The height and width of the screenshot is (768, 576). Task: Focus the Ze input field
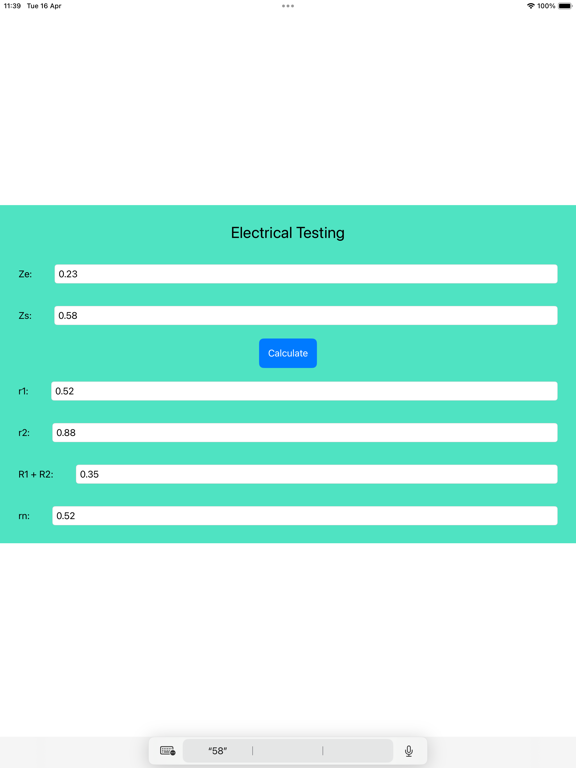pos(306,274)
